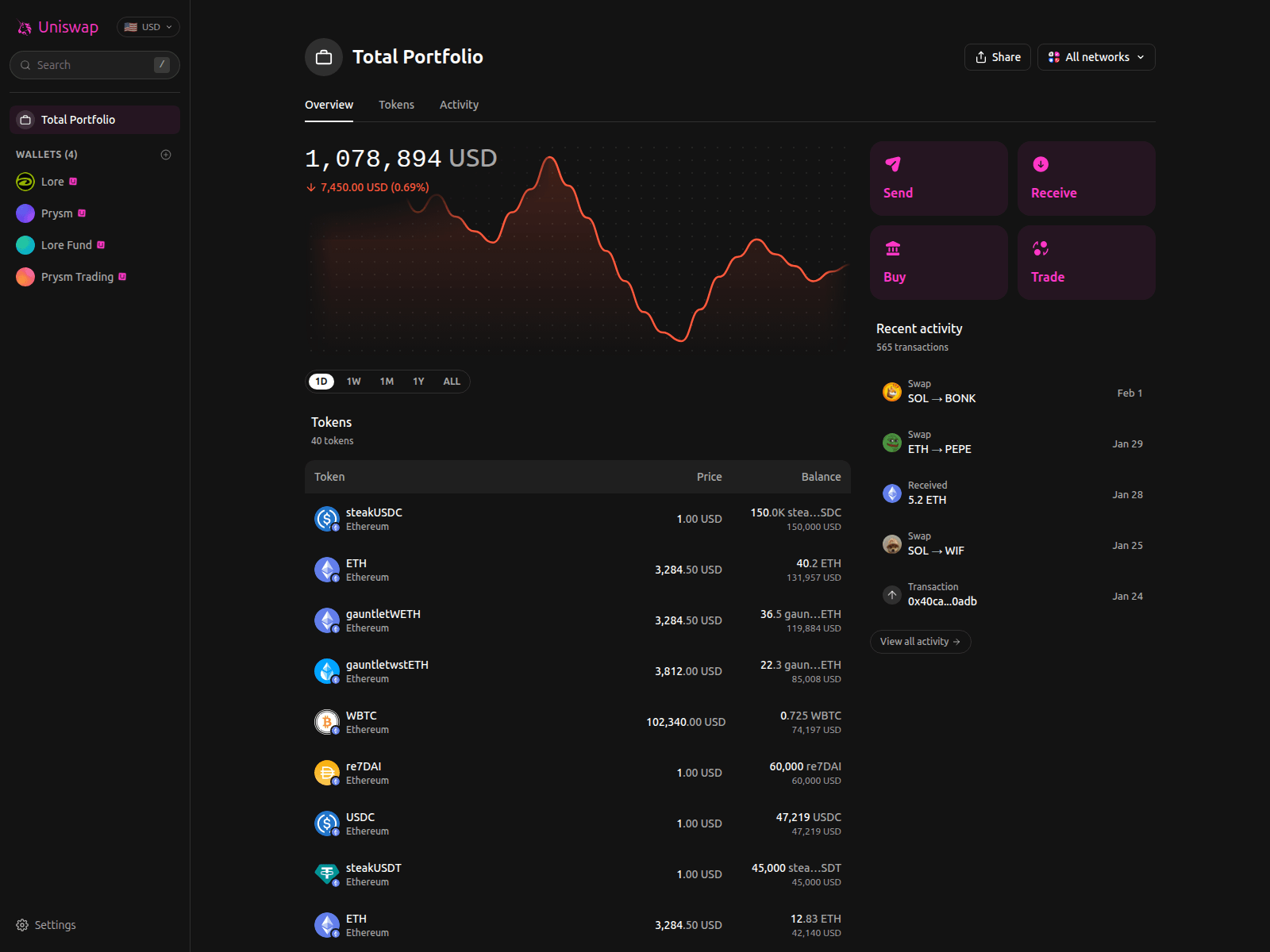Screen dimensions: 1270x952
Task: Click the ETH icon in the 12.83 ETH row
Action: (x=327, y=925)
